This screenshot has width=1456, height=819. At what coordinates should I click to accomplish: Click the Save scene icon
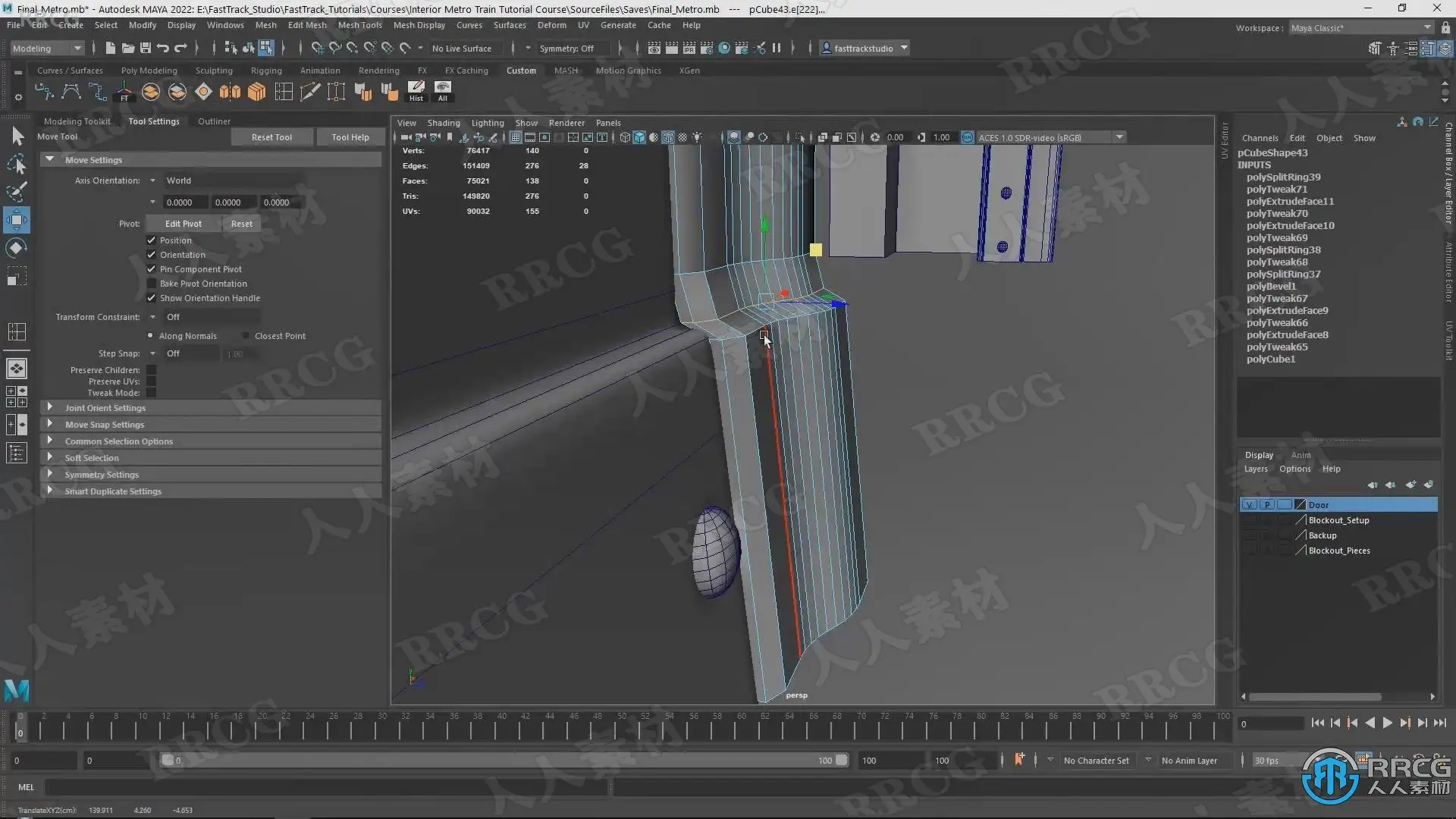tap(146, 48)
